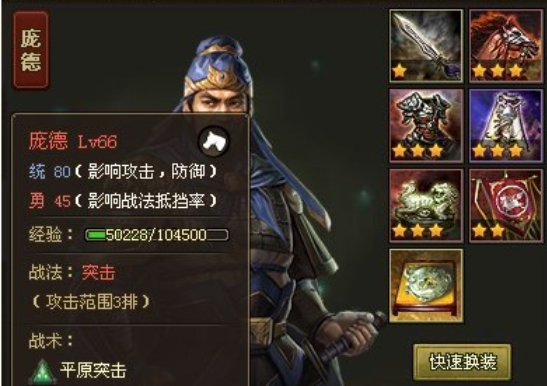Screen dimensions: 547x386
Task: Click the 统 80 command stat line
Action: click(x=123, y=171)
